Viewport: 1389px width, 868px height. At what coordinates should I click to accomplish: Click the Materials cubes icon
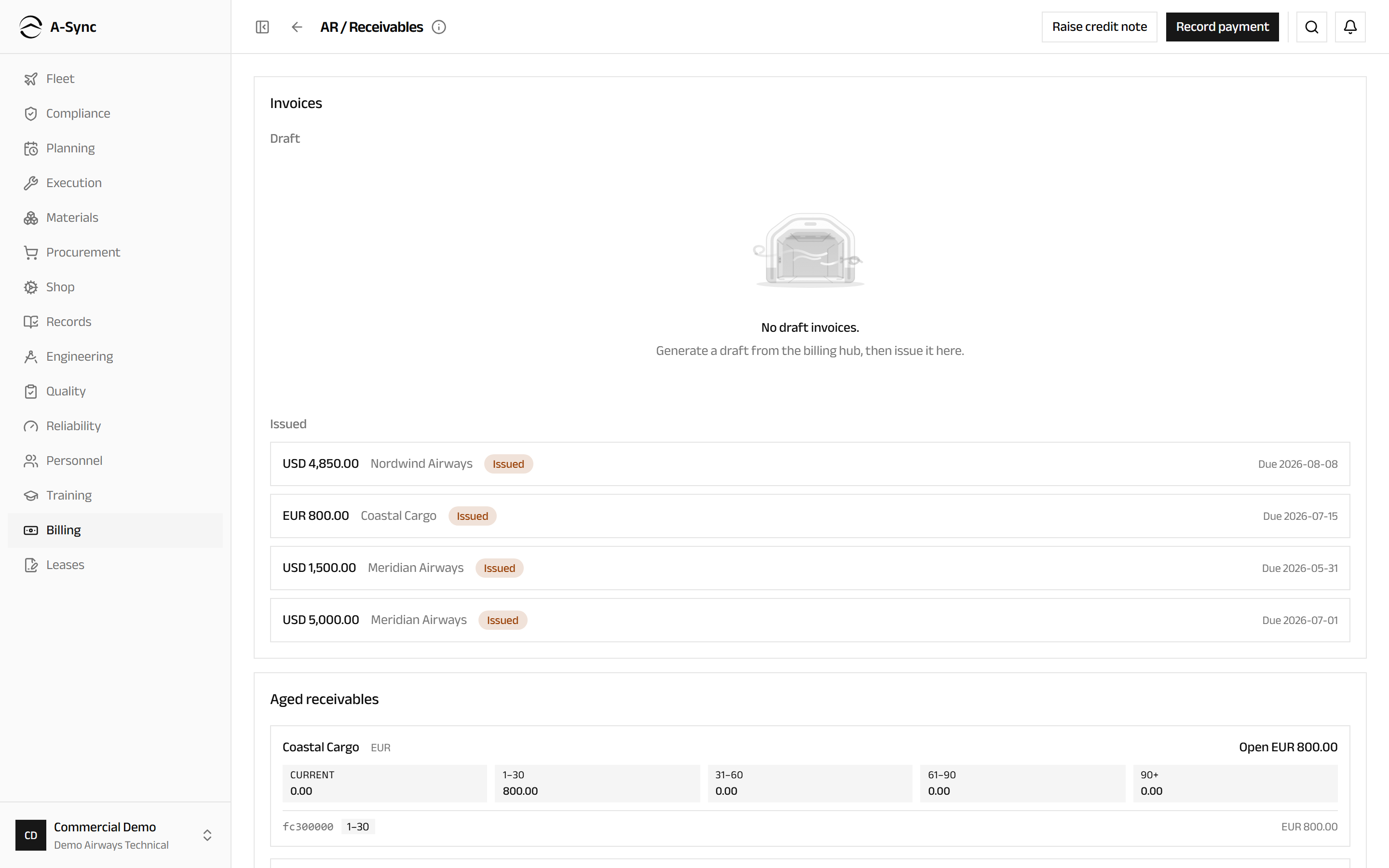pyautogui.click(x=31, y=218)
